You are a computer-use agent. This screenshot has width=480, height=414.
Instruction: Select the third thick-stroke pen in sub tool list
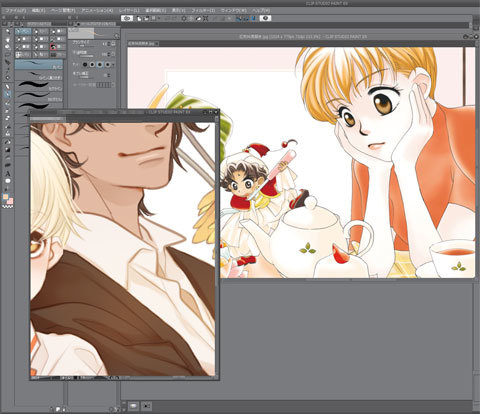[x=39, y=86]
